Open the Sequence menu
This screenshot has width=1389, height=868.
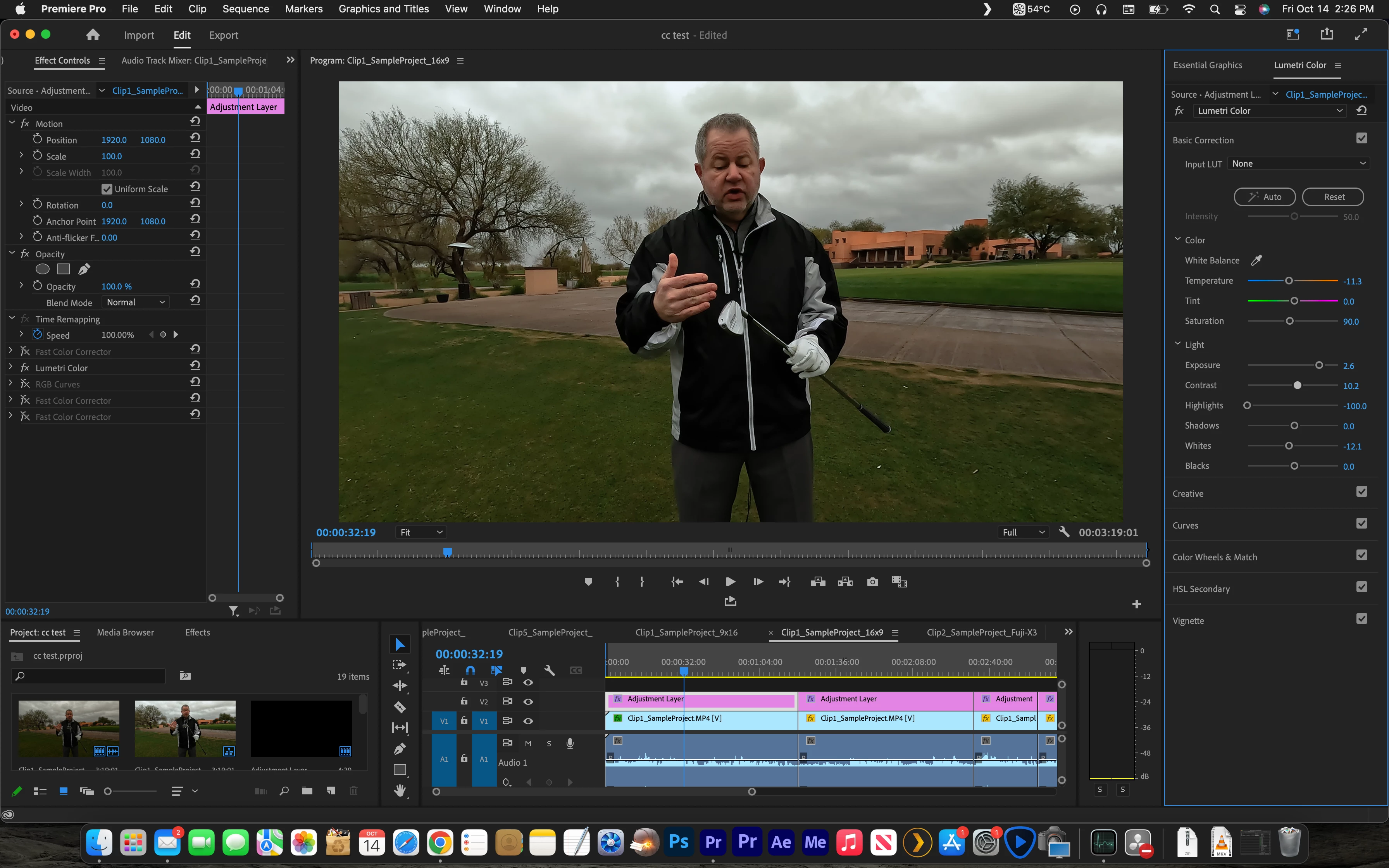tap(246, 9)
